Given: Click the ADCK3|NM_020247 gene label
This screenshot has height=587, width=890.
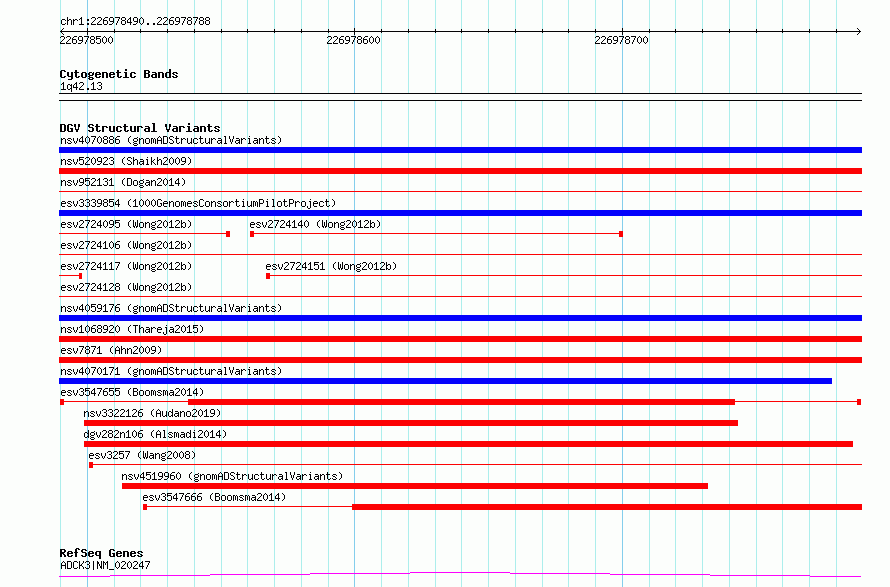Looking at the screenshot, I should point(105,565).
